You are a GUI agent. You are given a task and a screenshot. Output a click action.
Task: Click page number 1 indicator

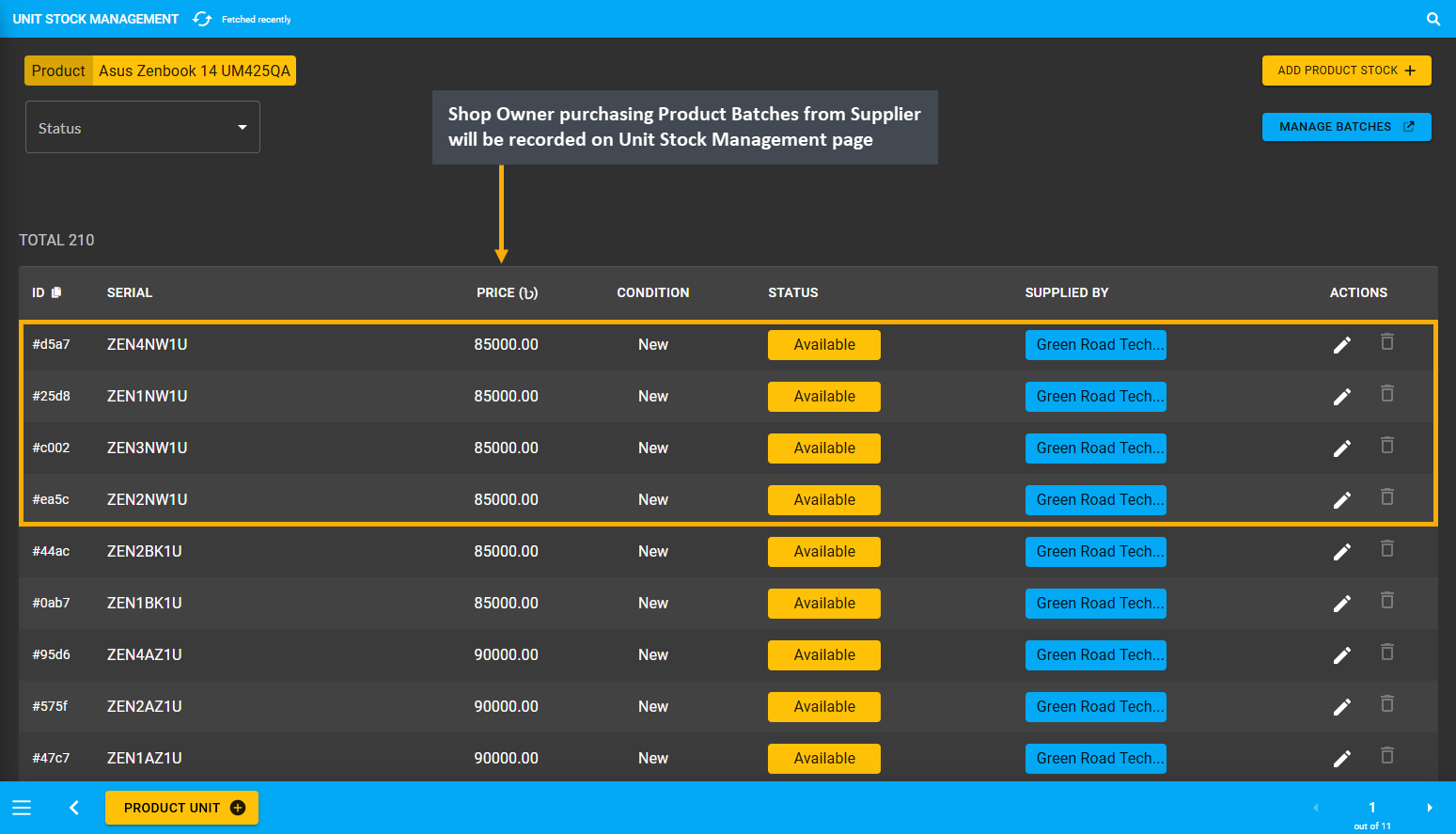click(x=1372, y=807)
